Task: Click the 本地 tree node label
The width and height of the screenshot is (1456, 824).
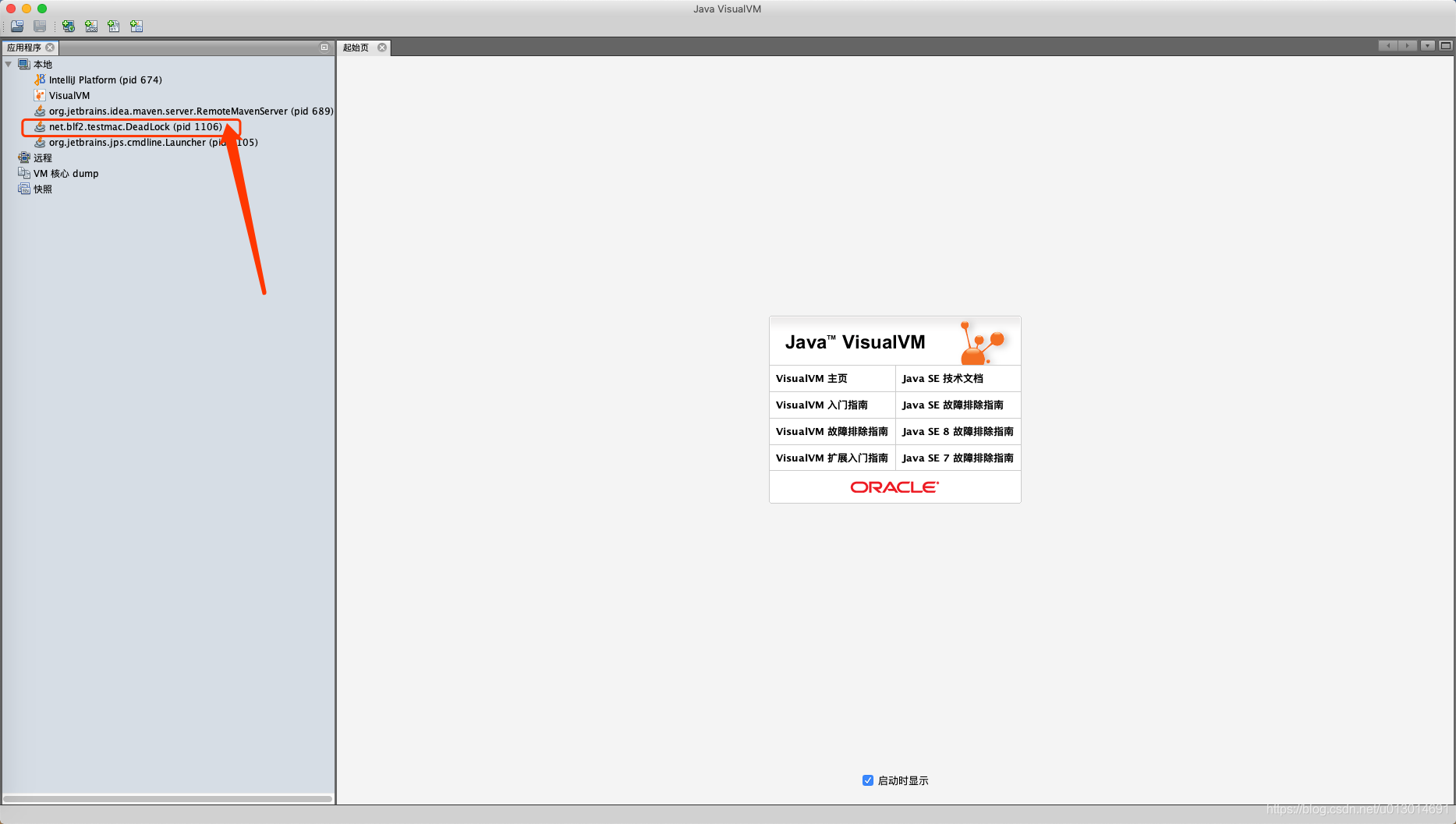Action: [43, 64]
